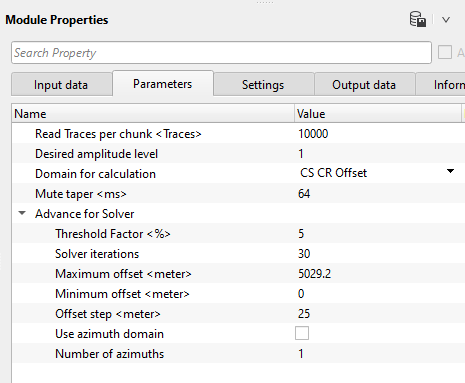
Task: Click the Offset step <meter> row label
Action: tap(108, 314)
